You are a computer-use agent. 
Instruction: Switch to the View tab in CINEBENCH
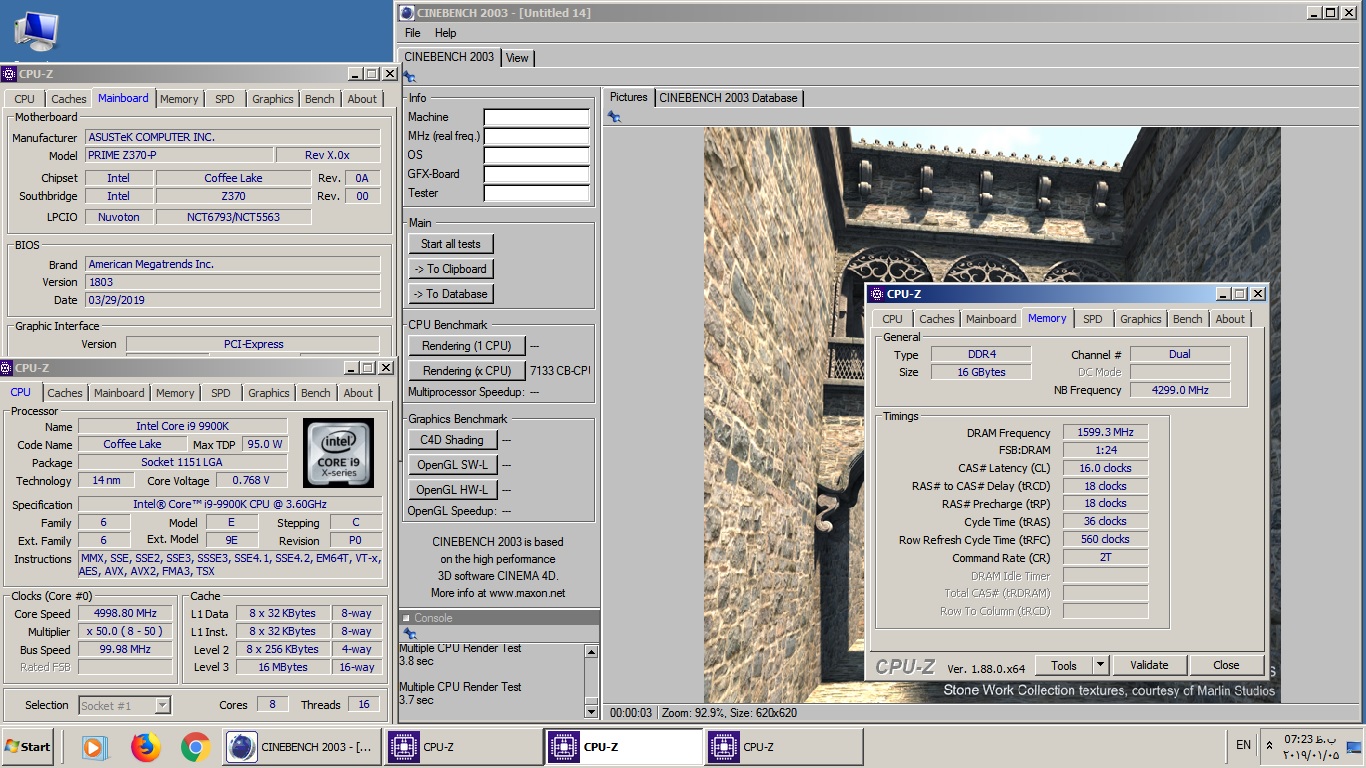coord(517,58)
